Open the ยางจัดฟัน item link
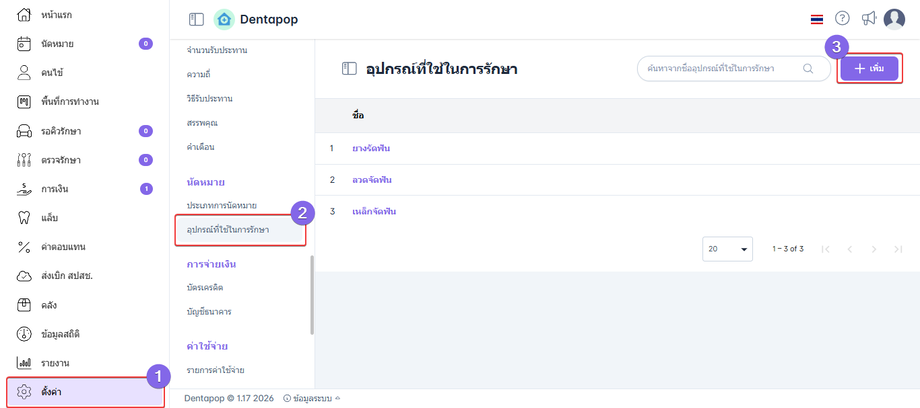The height and width of the screenshot is (408, 920). click(x=371, y=148)
